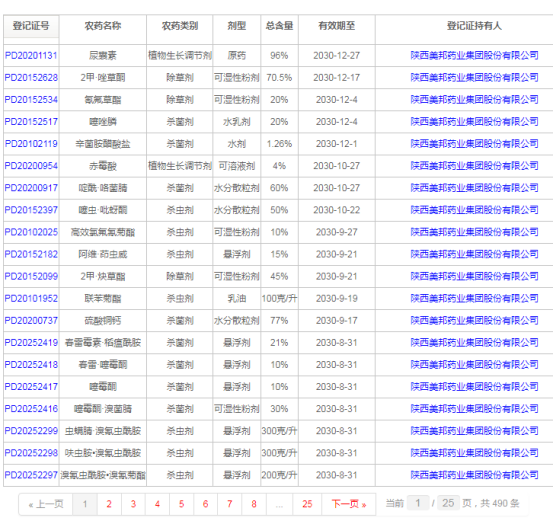Select the expiry date cell 2030-9-17
The height and width of the screenshot is (522, 554).
pyautogui.click(x=337, y=321)
